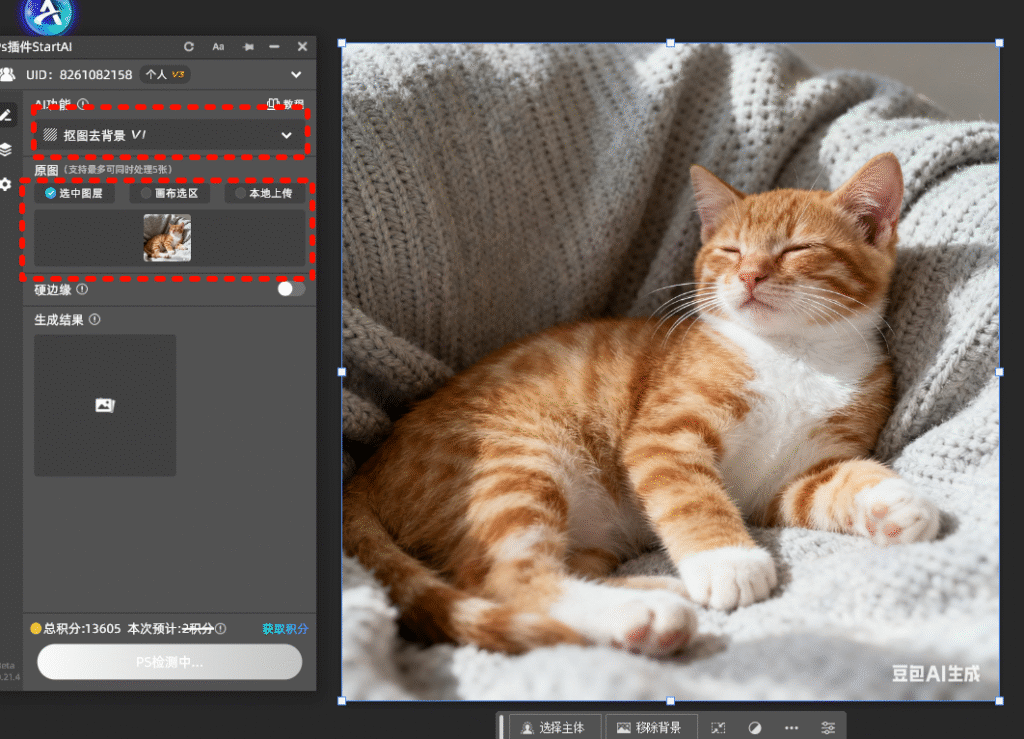Click the half-circle adjustment icon
This screenshot has width=1024, height=739.
point(755,728)
